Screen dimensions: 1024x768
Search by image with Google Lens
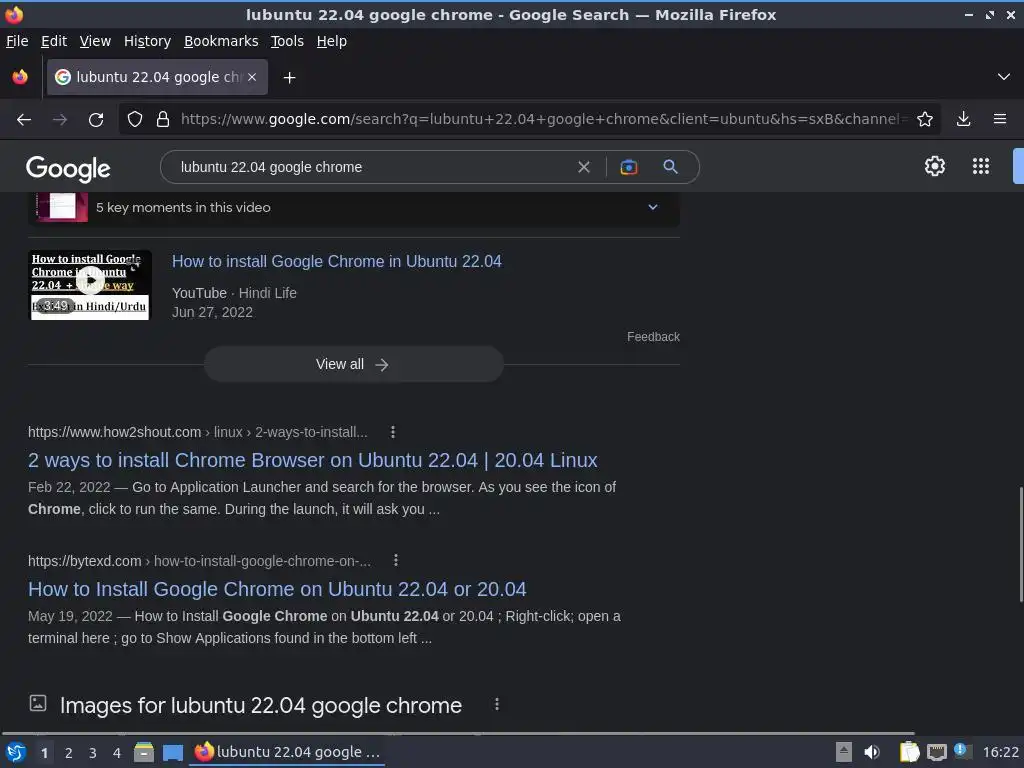(x=628, y=167)
